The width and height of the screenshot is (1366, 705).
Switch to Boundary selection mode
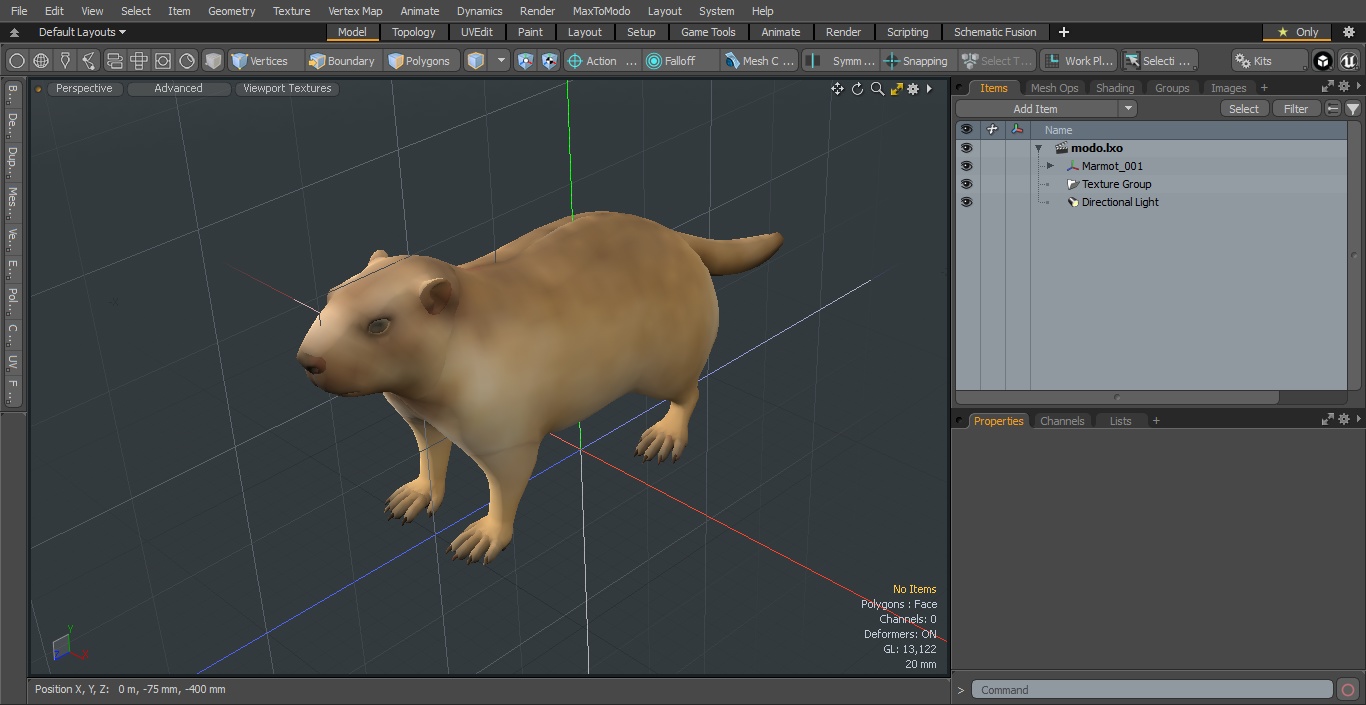coord(342,61)
